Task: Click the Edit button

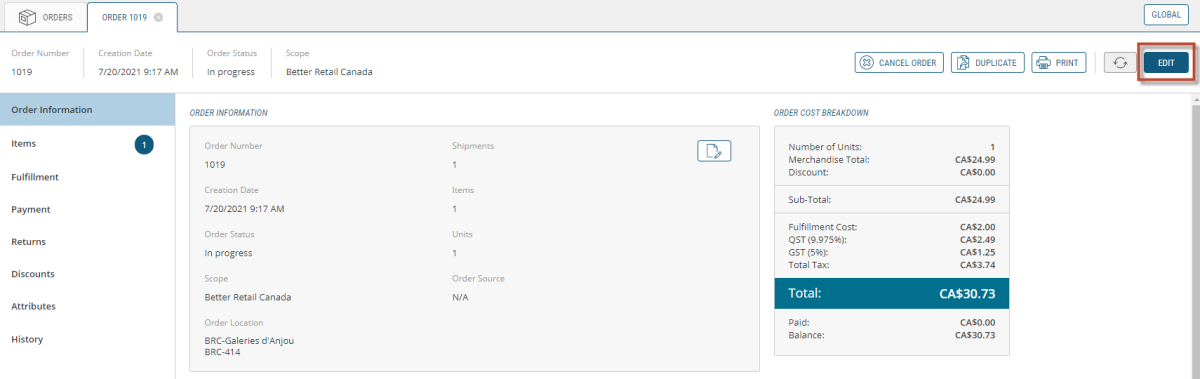Action: click(1166, 62)
